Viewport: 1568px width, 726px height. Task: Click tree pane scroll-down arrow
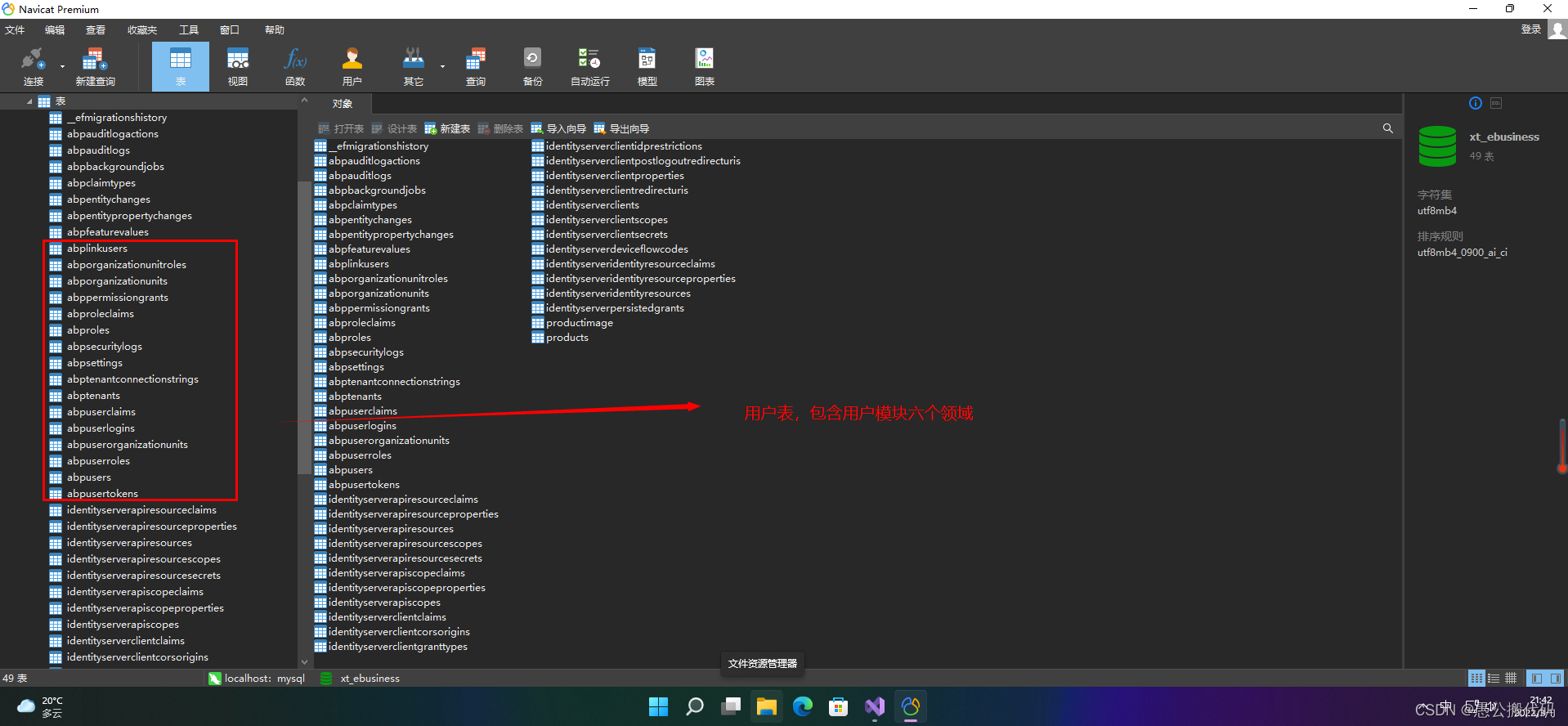304,662
